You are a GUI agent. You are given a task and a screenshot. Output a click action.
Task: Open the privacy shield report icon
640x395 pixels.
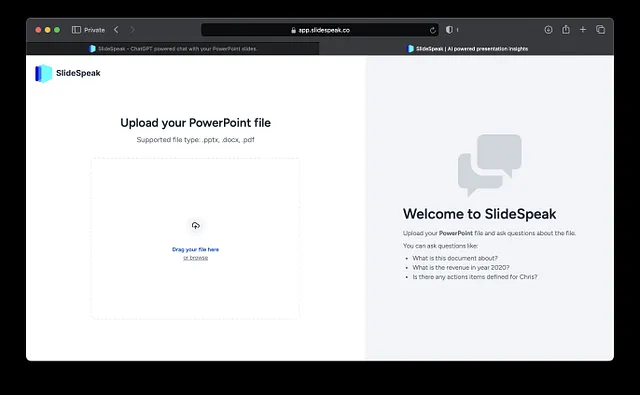point(449,30)
